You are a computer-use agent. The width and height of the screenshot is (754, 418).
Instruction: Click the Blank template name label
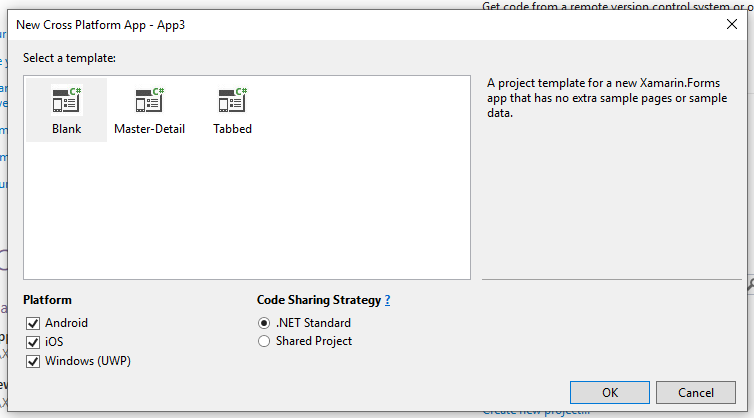click(x=67, y=129)
